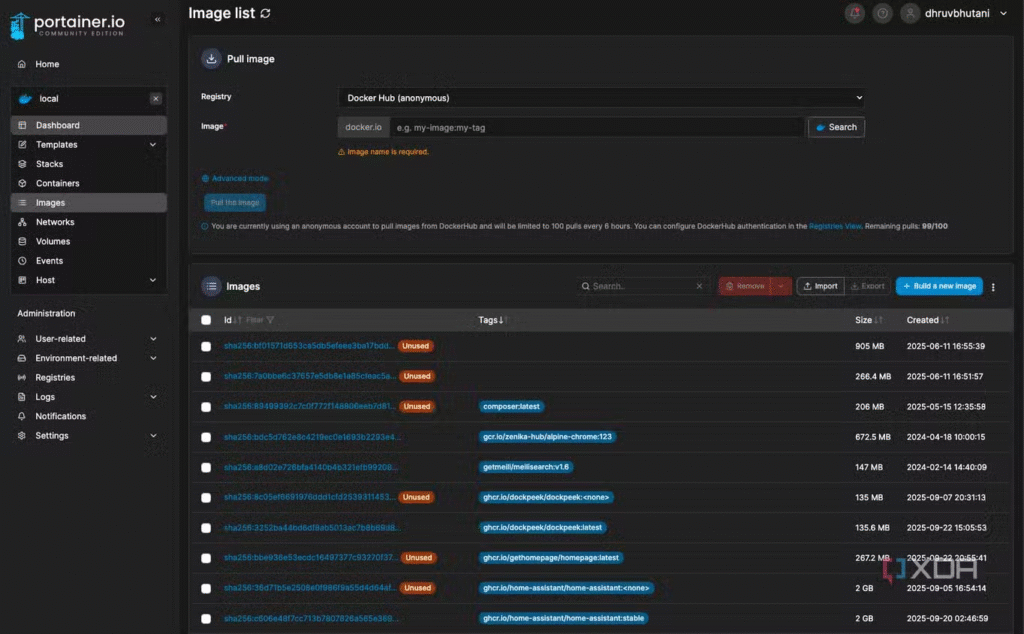1024x634 pixels.
Task: Open the notifications bell icon
Action: tap(854, 13)
